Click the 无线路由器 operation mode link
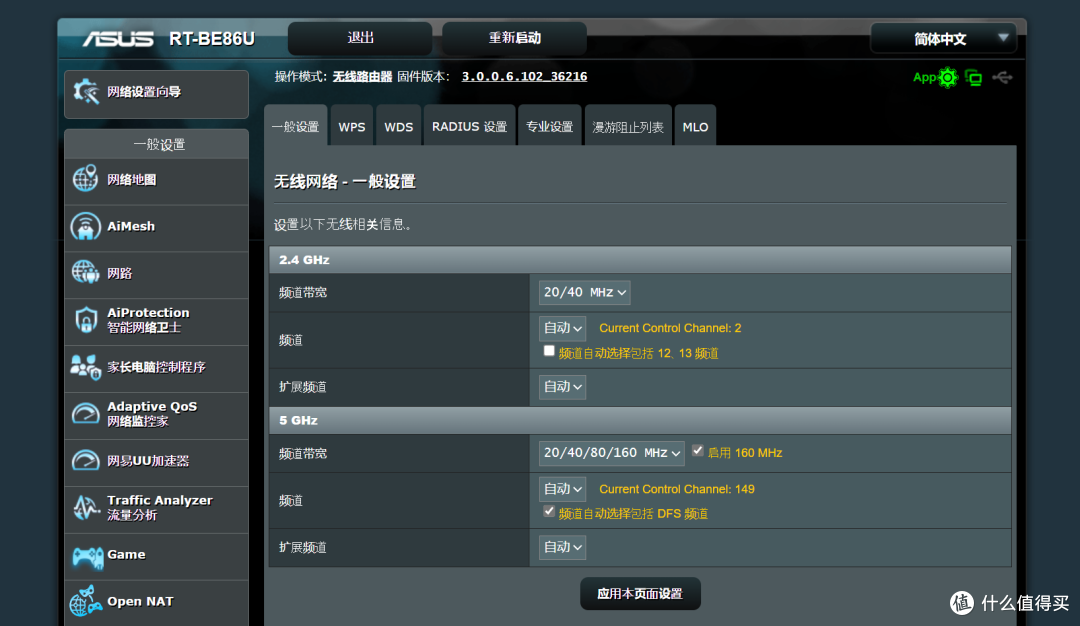Screen dimensions: 1080x626 (x=362, y=76)
